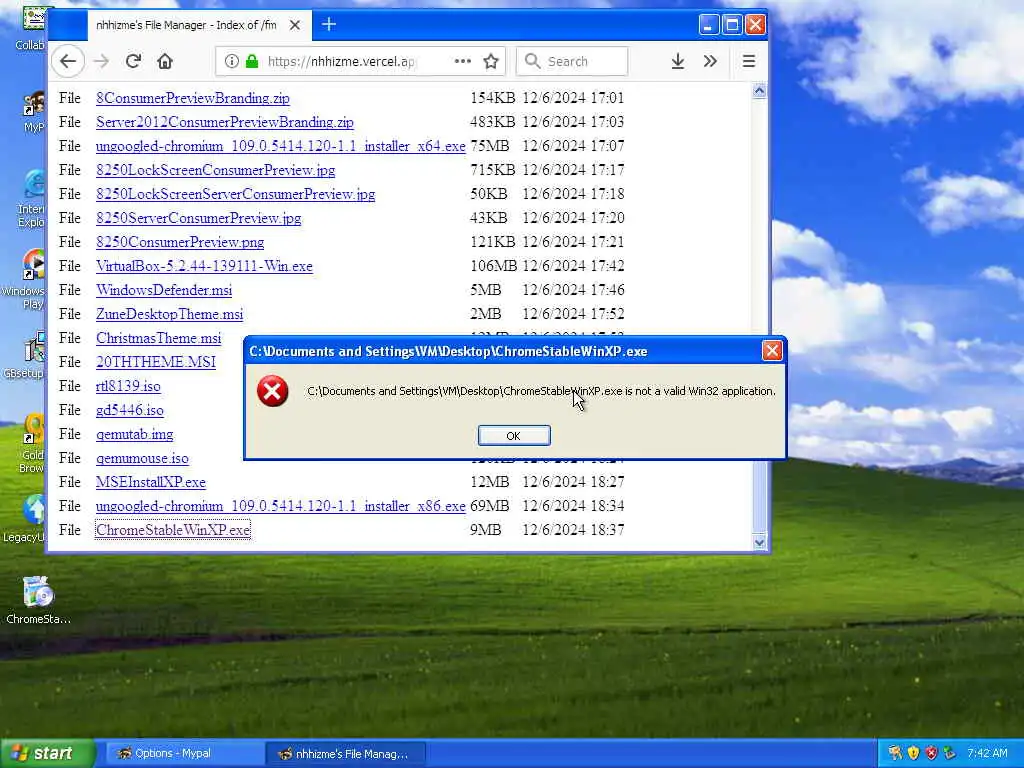Viewport: 1024px width, 768px height.
Task: Open the browser home page
Action: pyautogui.click(x=165, y=61)
